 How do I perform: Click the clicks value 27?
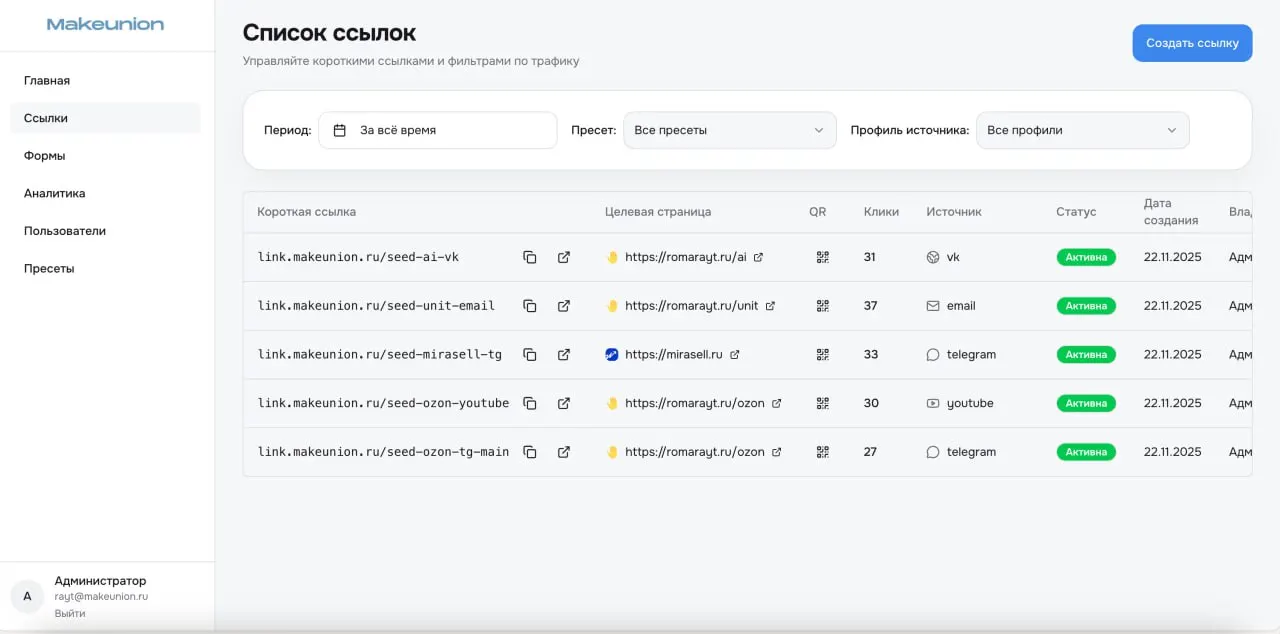click(870, 452)
